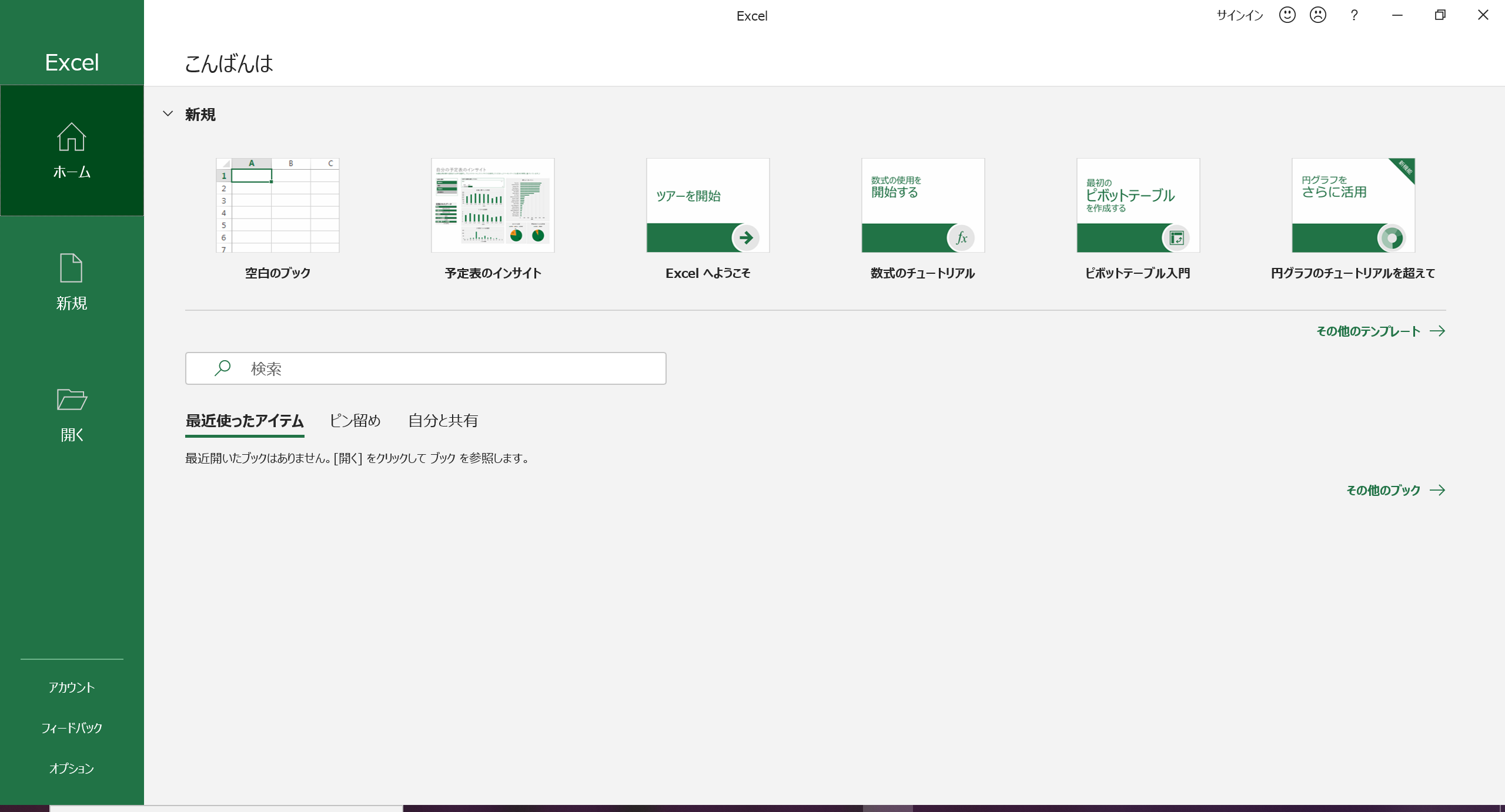Screen dimensions: 1505x812
Task: Switch to the ピン留め tab
Action: [x=354, y=421]
